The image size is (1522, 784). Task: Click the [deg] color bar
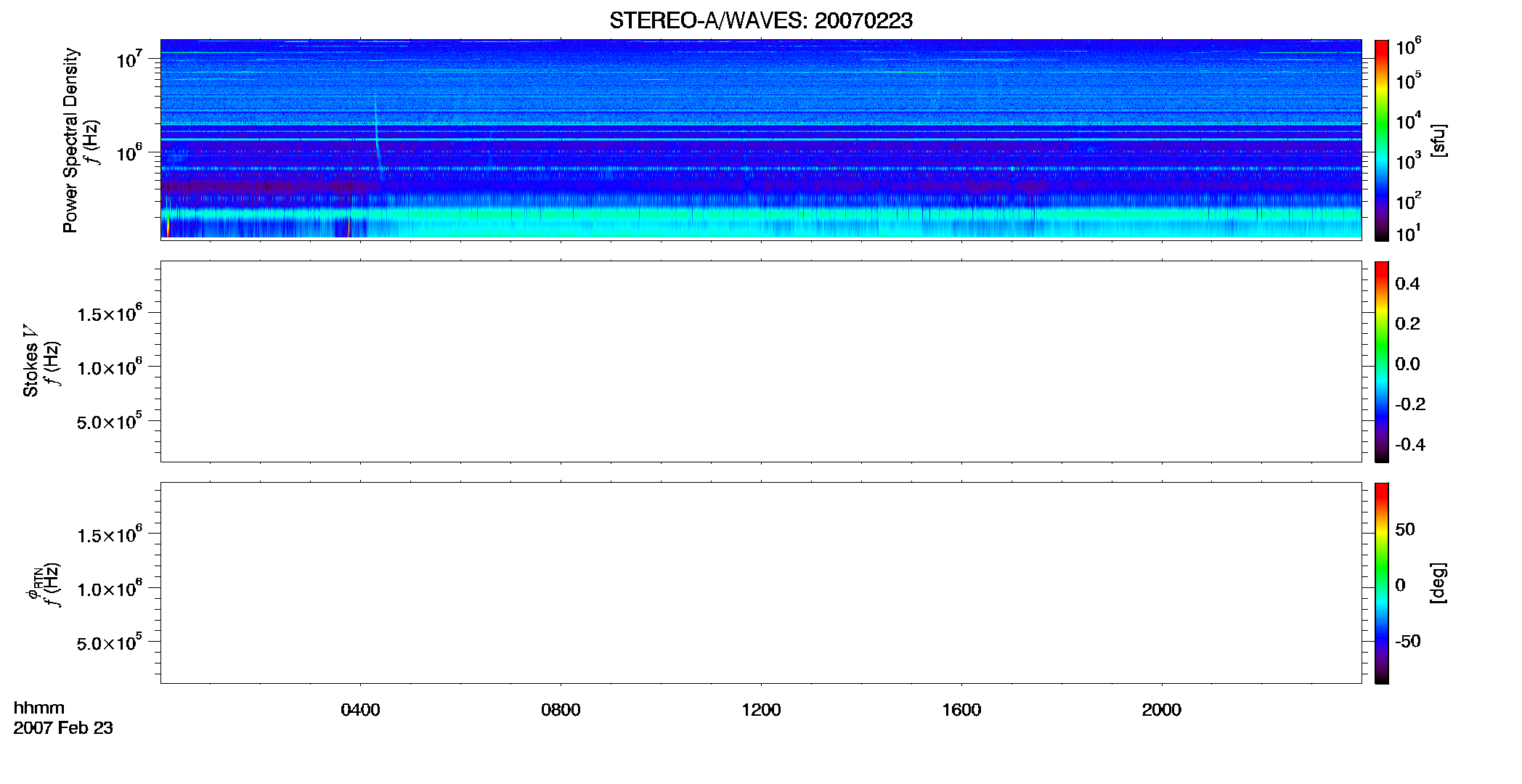coord(1382,583)
